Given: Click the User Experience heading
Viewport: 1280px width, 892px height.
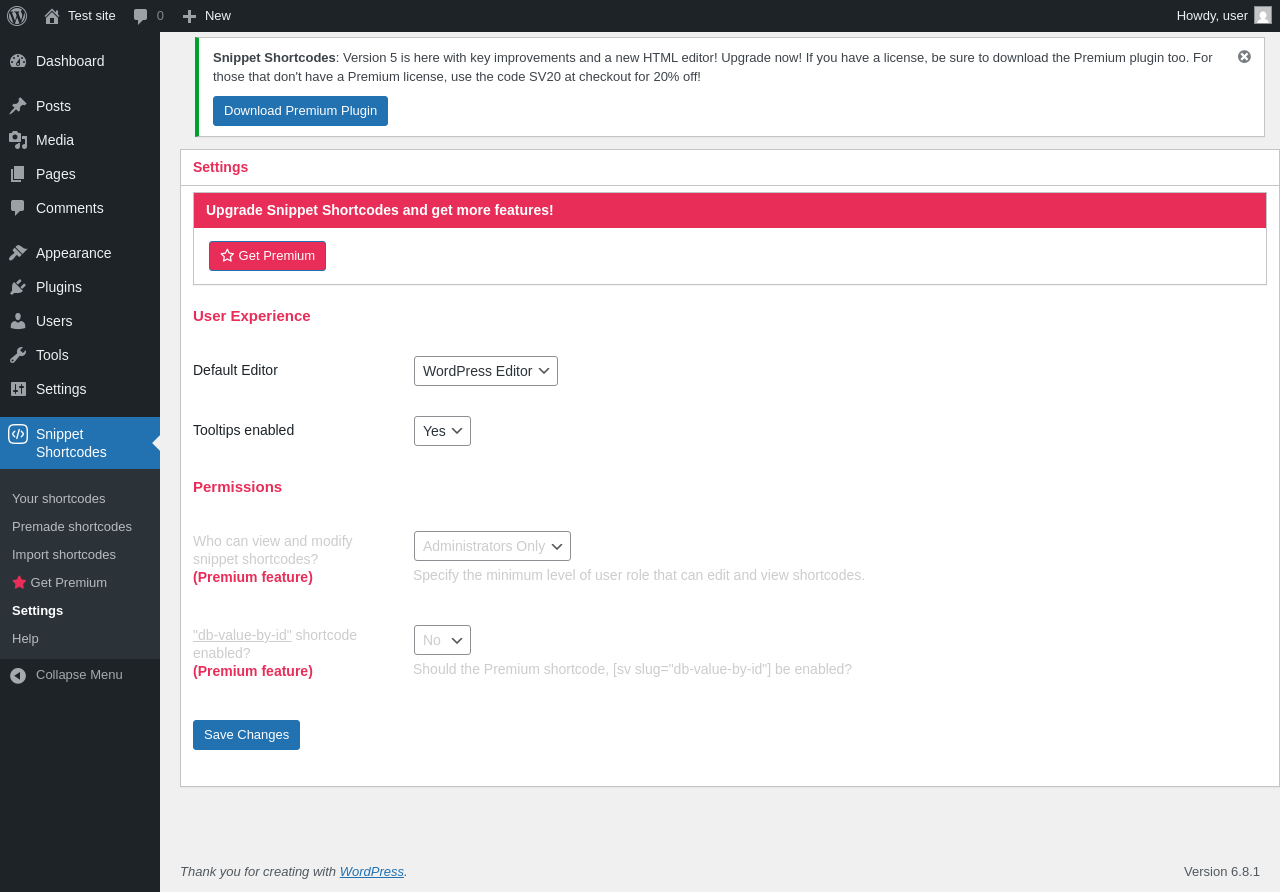Looking at the screenshot, I should [x=252, y=316].
